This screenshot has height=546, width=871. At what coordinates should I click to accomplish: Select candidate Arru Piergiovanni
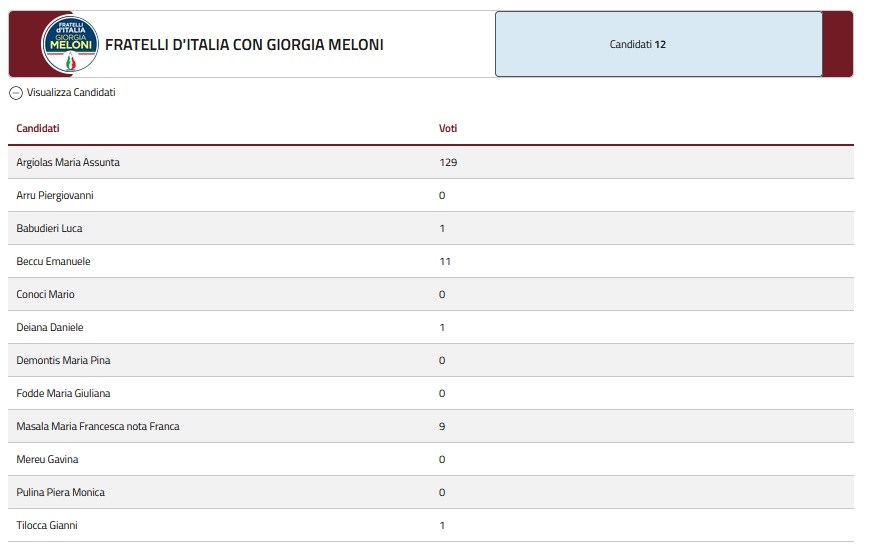55,196
